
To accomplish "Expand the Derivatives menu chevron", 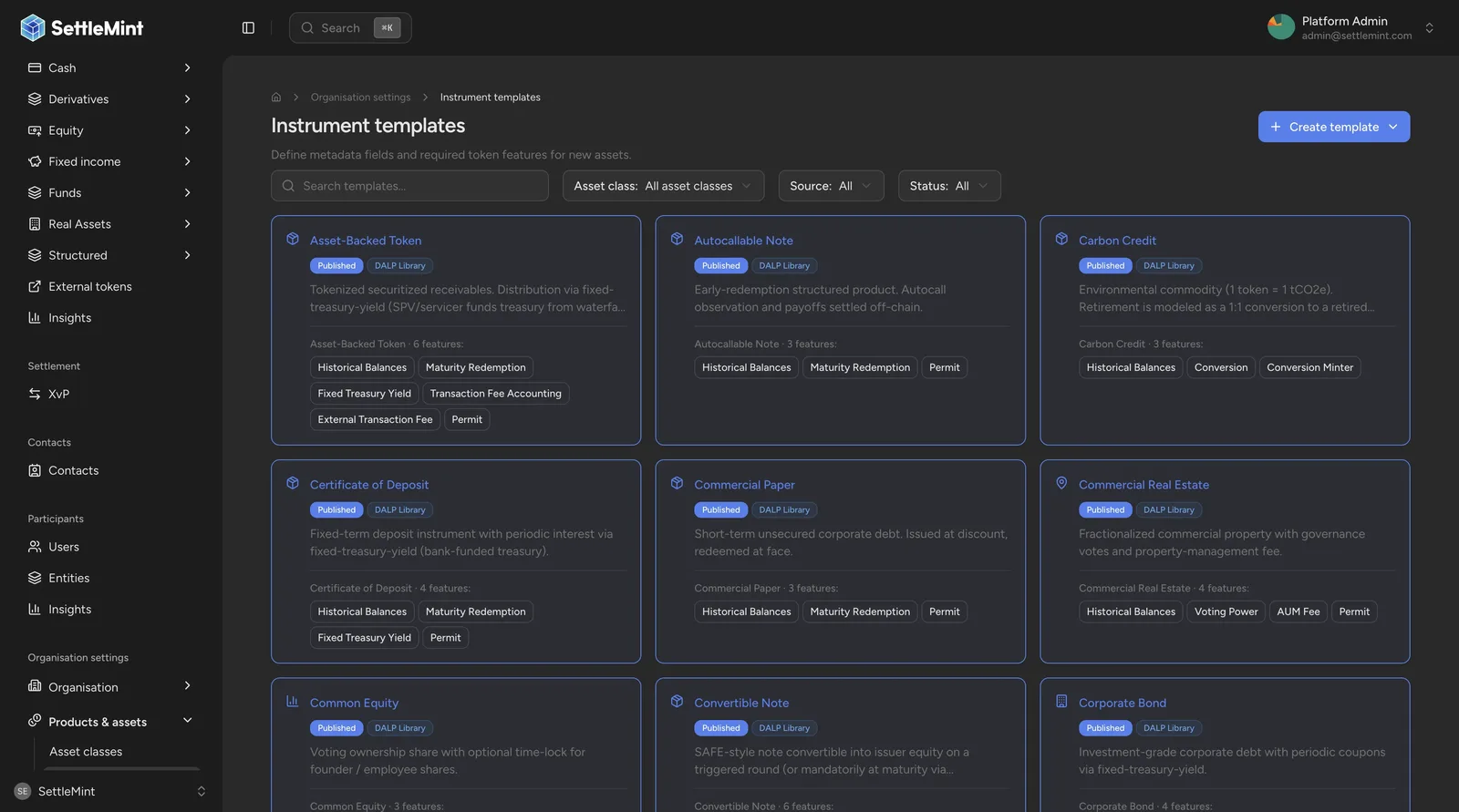I will pyautogui.click(x=187, y=98).
